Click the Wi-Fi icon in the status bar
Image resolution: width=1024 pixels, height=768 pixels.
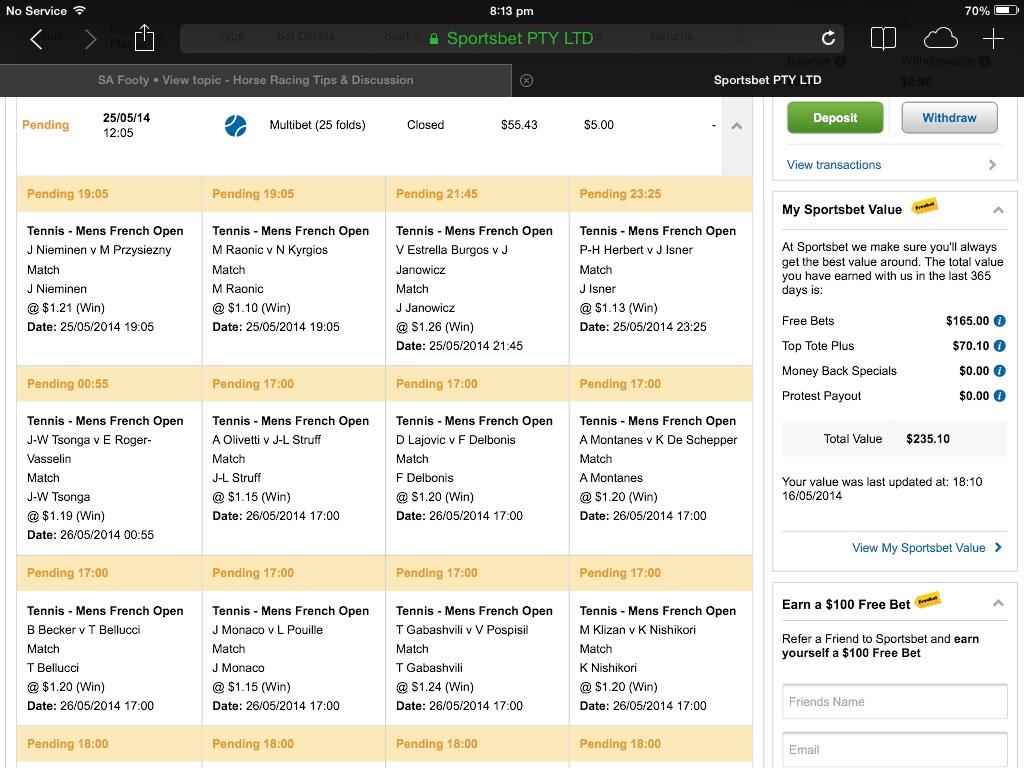click(80, 10)
